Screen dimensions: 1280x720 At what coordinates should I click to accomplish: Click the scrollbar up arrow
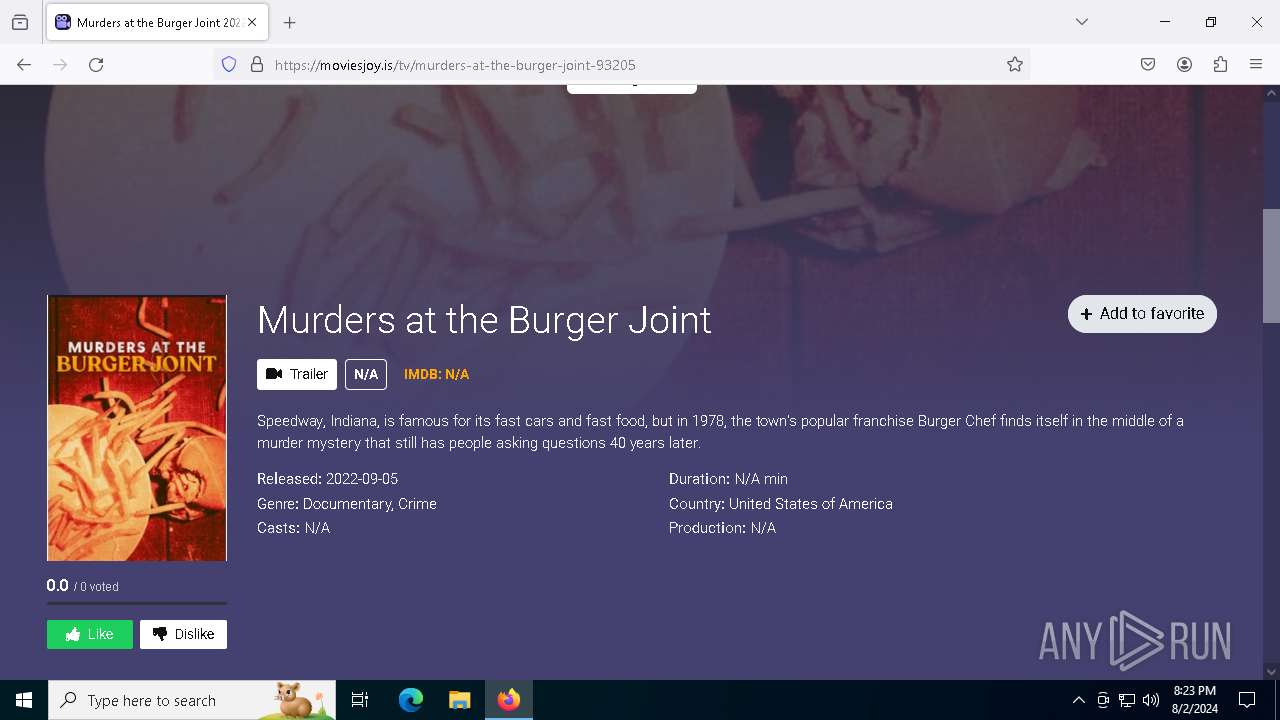pyautogui.click(x=1271, y=93)
